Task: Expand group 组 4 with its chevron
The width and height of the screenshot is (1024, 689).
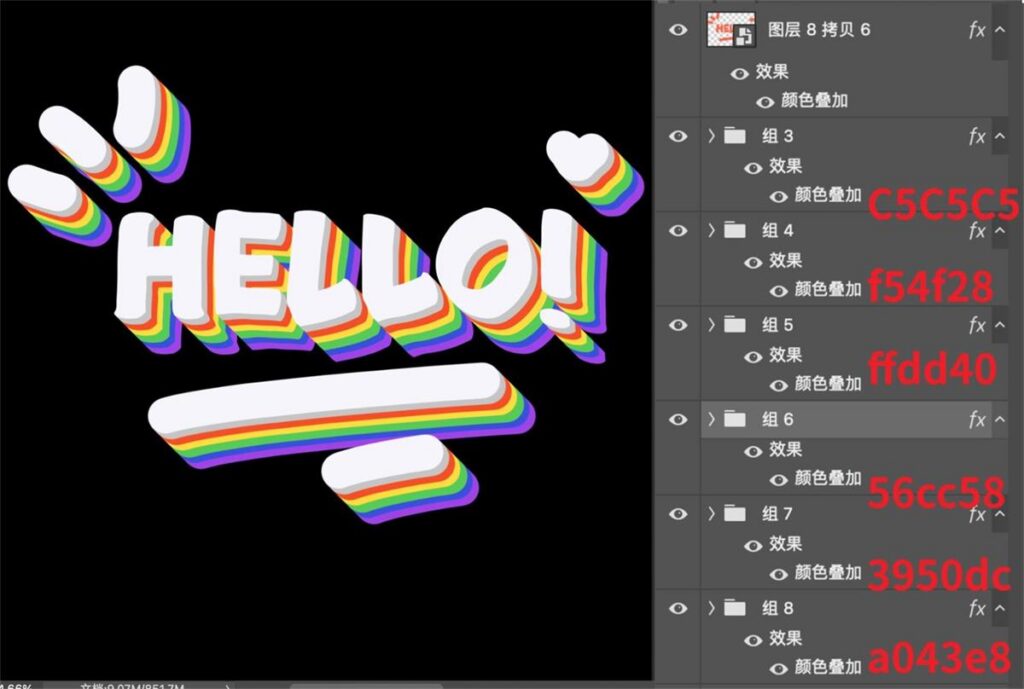Action: [712, 231]
